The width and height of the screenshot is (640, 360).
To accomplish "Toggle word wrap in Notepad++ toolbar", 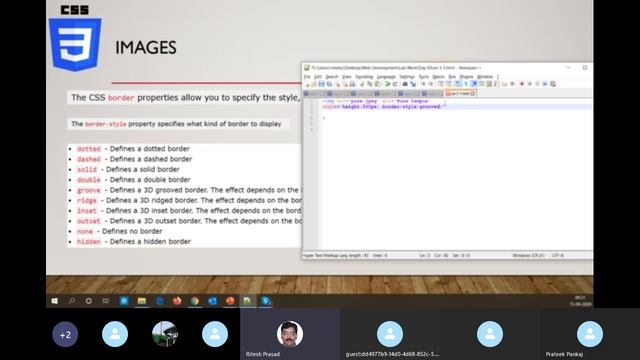I will pyautogui.click(x=458, y=84).
